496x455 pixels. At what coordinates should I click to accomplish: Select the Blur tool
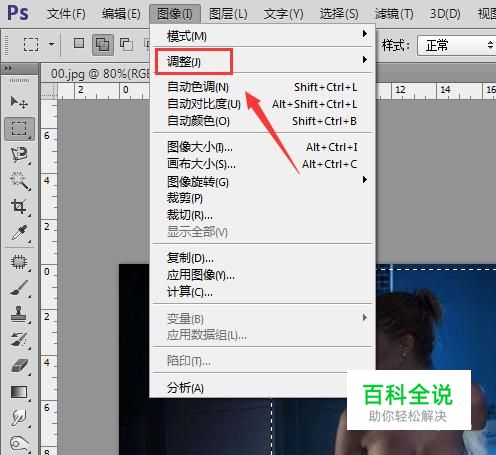(x=19, y=417)
